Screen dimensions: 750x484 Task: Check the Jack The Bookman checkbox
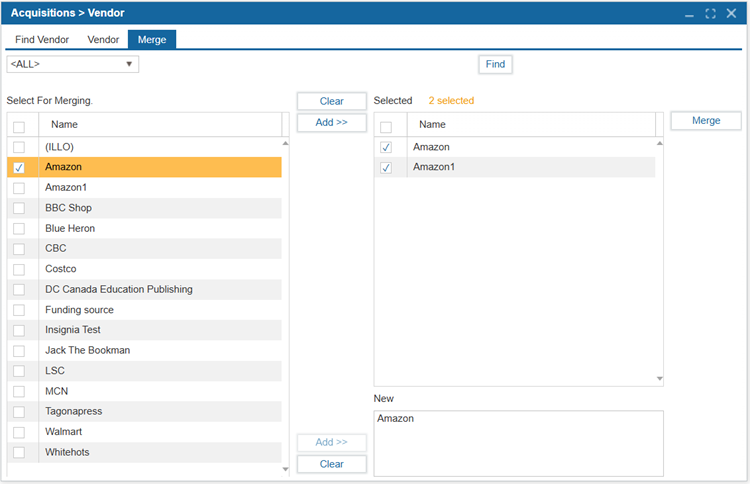tap(19, 351)
